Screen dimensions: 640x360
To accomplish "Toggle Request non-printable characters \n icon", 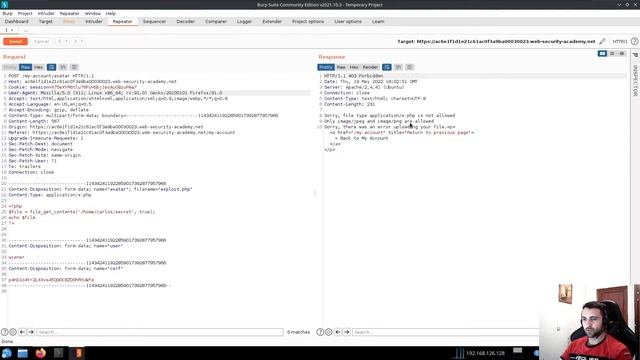I will coord(63,67).
